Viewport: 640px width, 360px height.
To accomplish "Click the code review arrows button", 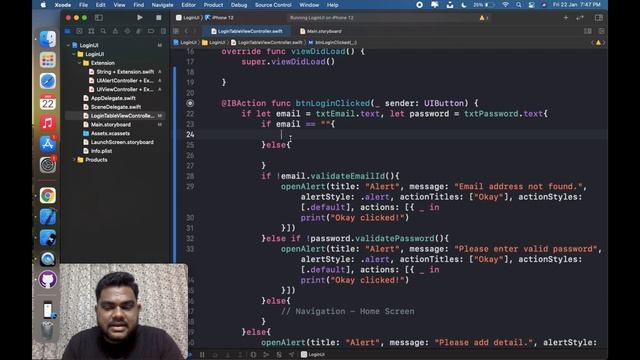I will [580, 18].
